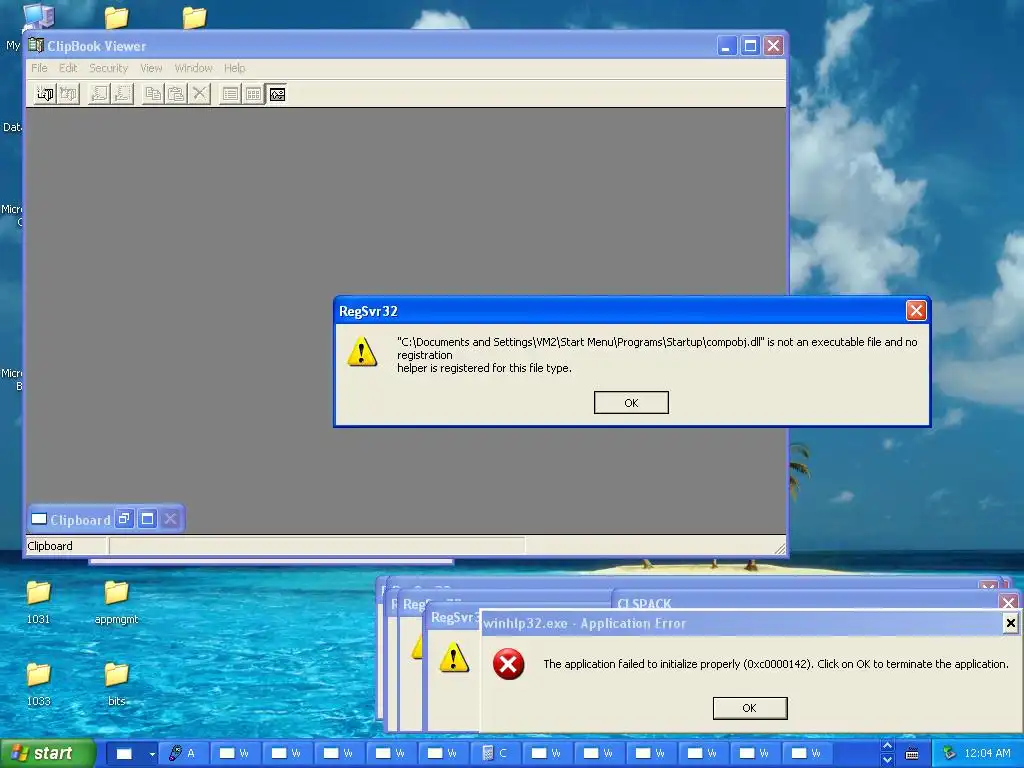Viewport: 1024px width, 768px height.
Task: Click the 12:04 AM clock
Action: [987, 753]
